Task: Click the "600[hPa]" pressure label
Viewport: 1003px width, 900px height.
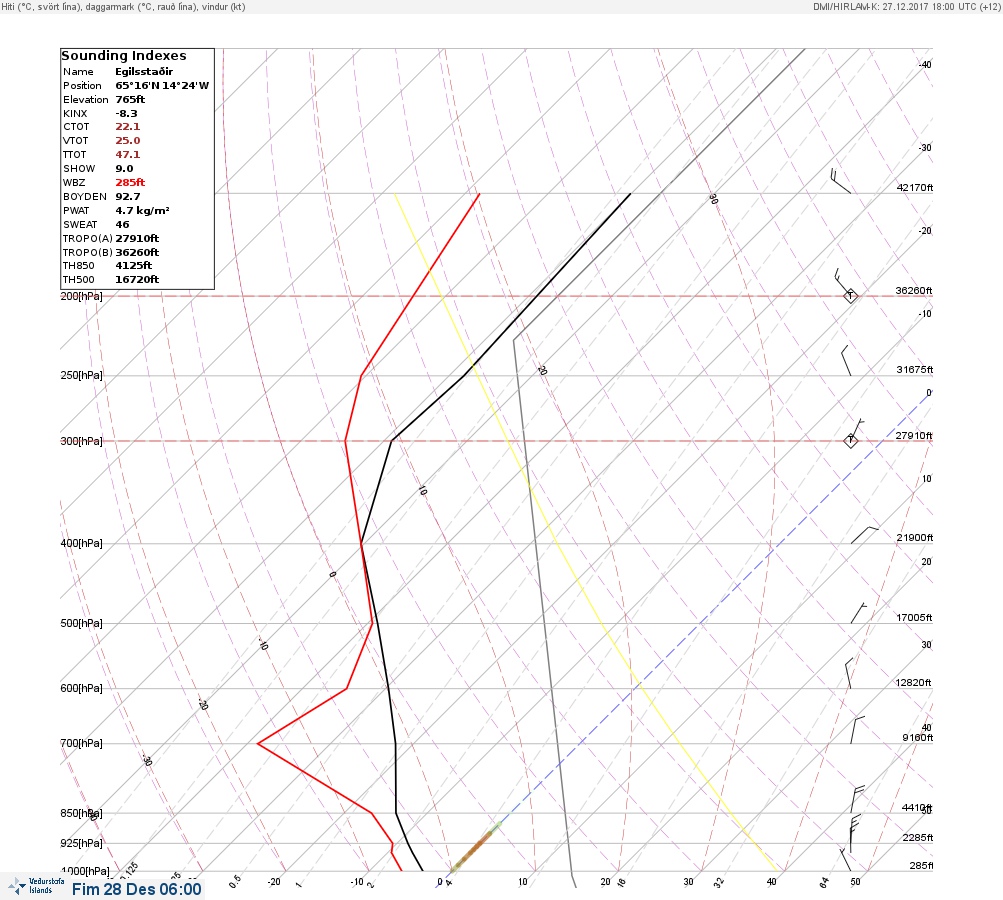Action: coord(81,688)
